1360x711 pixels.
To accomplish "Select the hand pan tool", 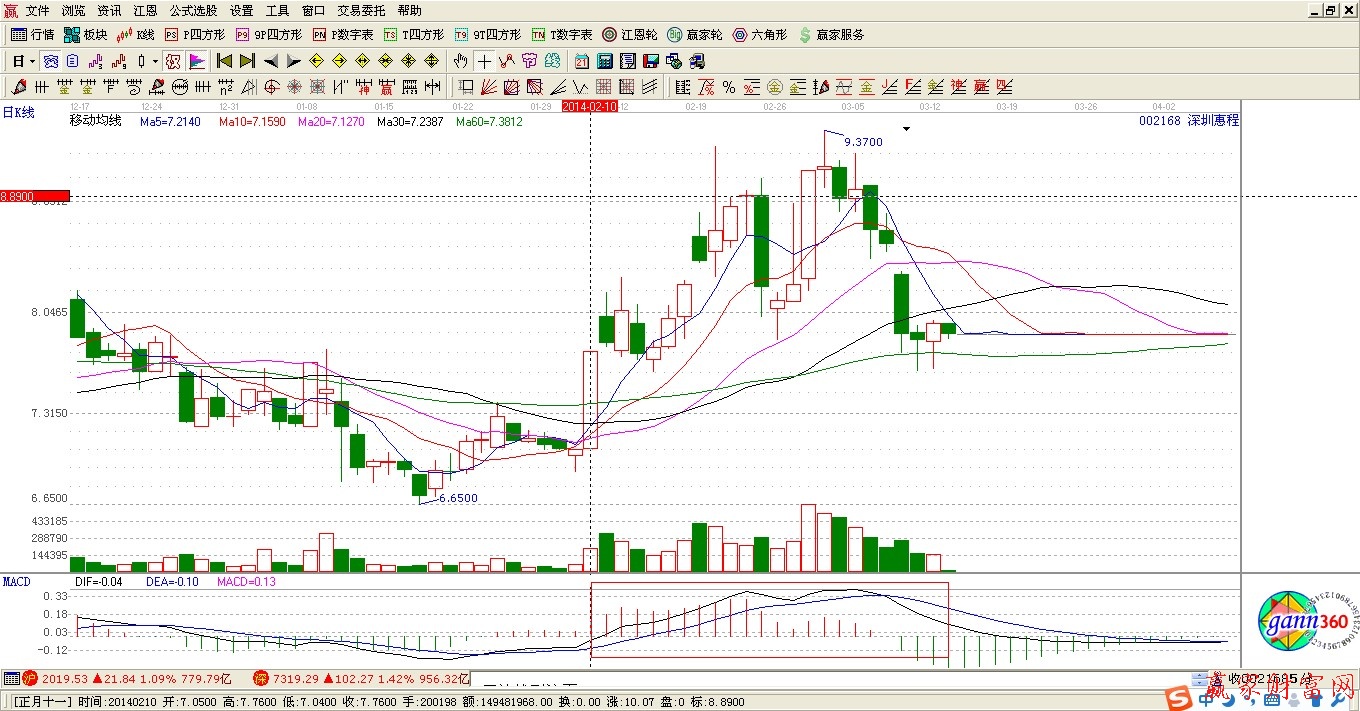I will click(460, 61).
